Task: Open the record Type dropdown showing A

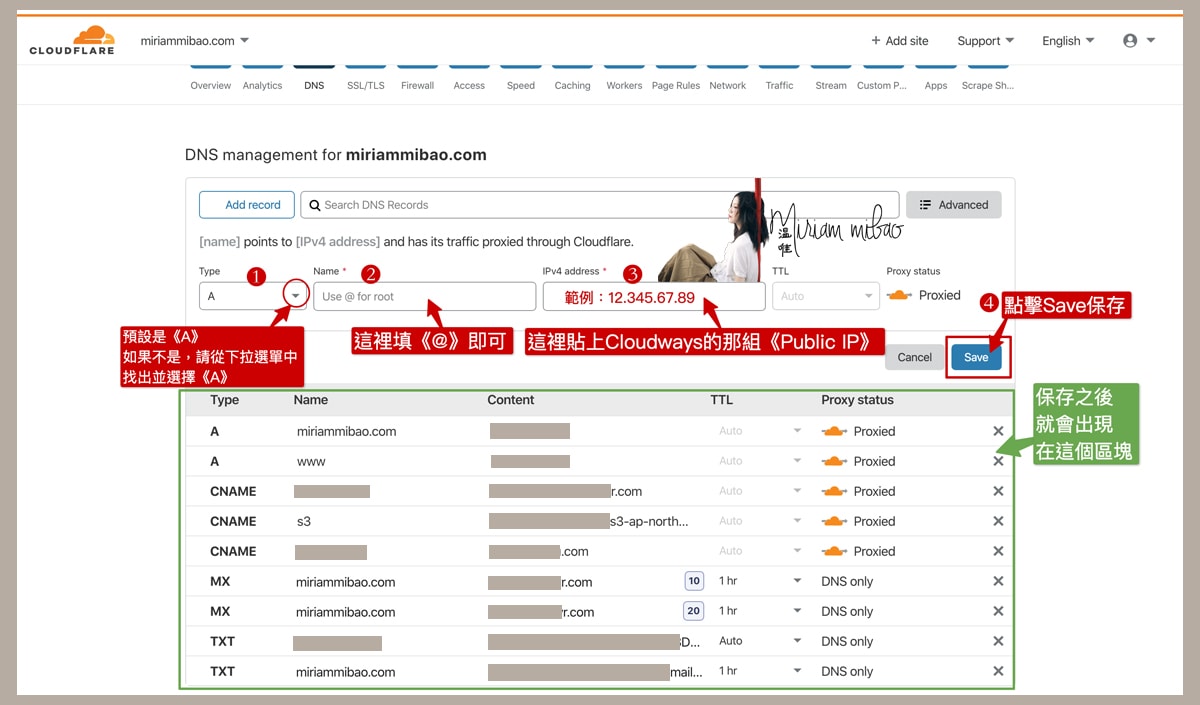Action: [x=252, y=296]
